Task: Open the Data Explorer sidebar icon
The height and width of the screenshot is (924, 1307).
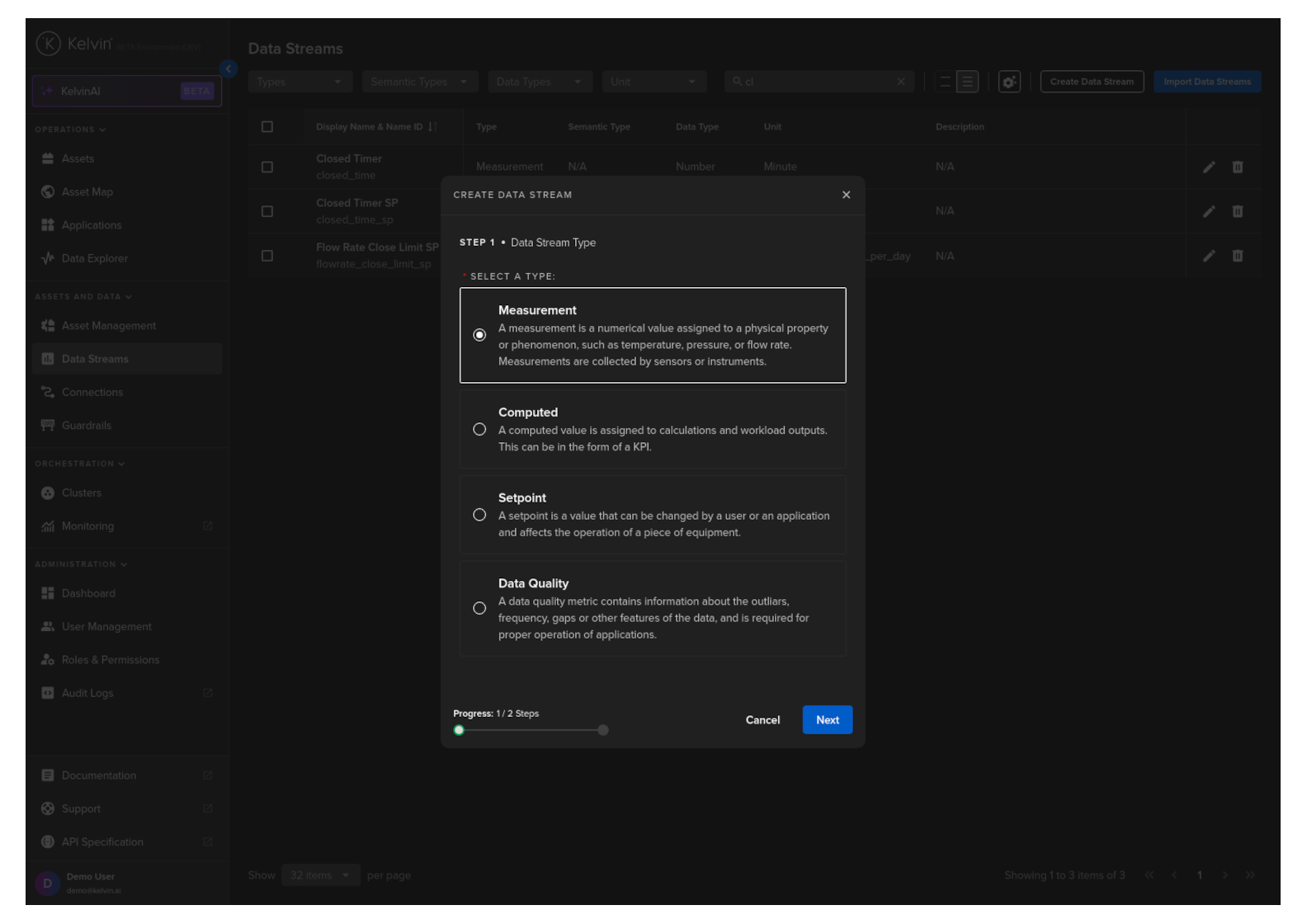Action: point(48,259)
